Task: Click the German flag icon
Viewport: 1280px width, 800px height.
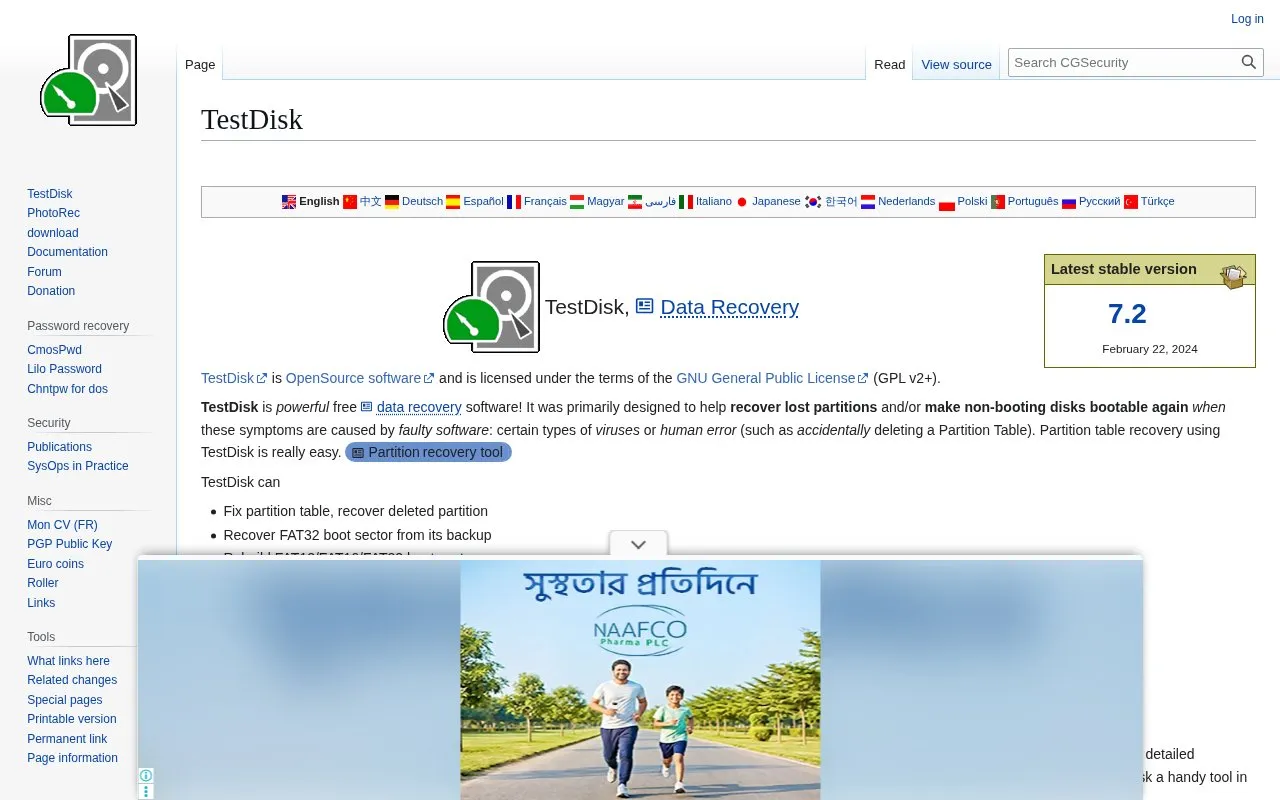Action: coord(392,202)
